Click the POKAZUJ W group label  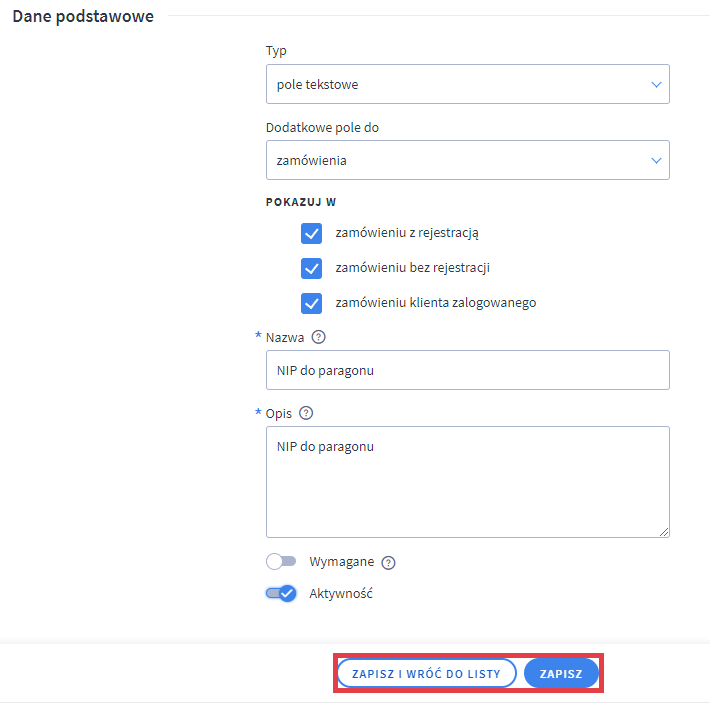(301, 202)
